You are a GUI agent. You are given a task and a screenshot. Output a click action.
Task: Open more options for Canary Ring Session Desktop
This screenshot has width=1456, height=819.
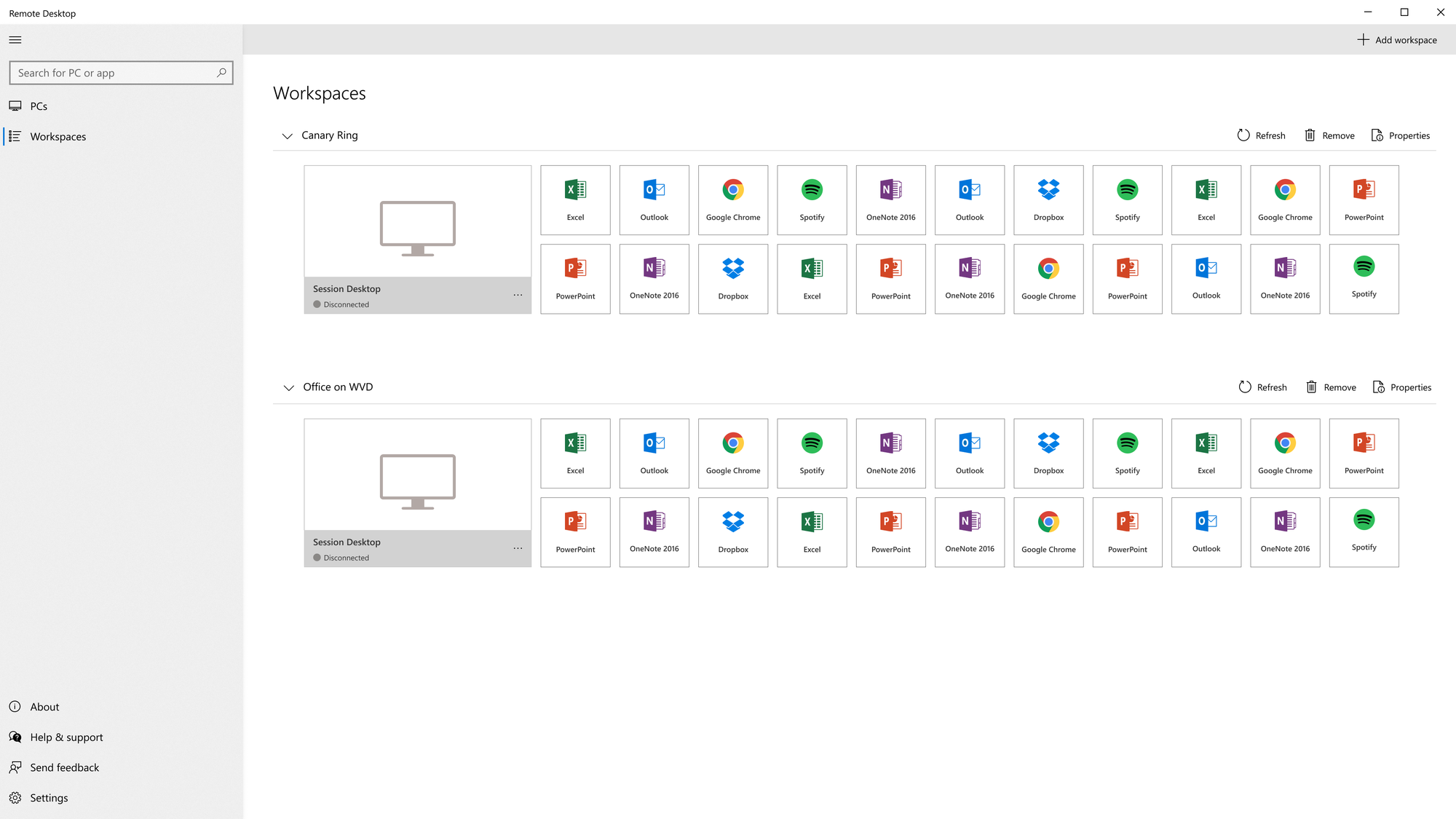click(x=518, y=295)
